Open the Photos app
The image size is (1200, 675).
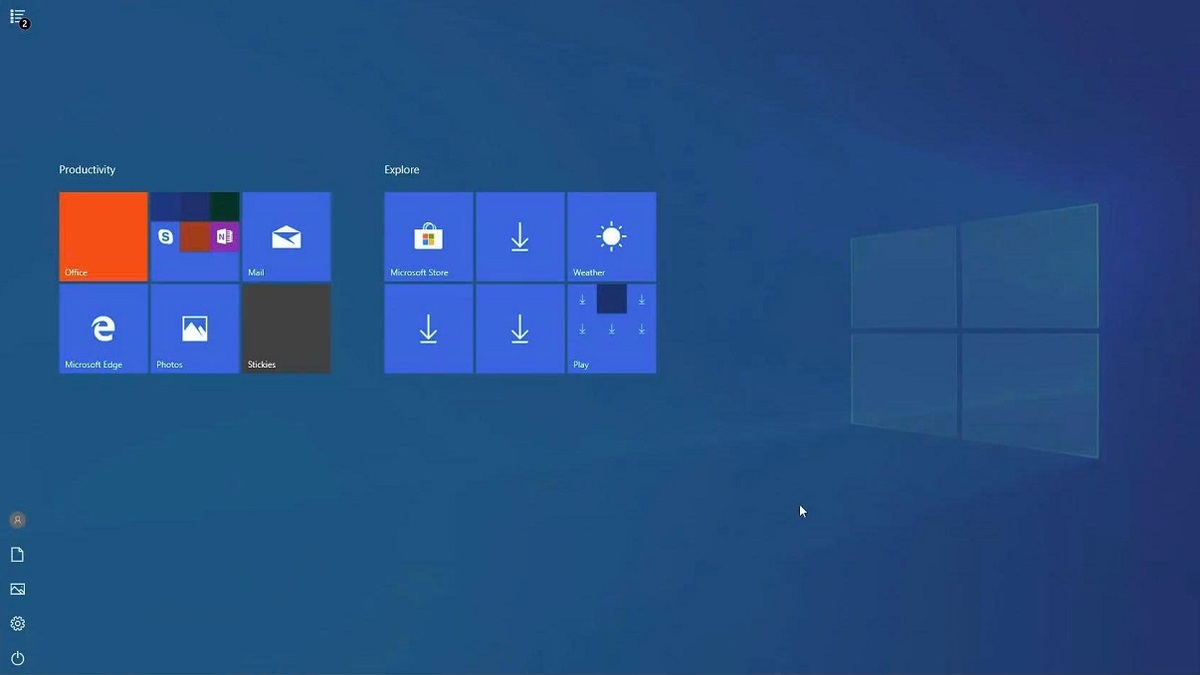coord(194,328)
